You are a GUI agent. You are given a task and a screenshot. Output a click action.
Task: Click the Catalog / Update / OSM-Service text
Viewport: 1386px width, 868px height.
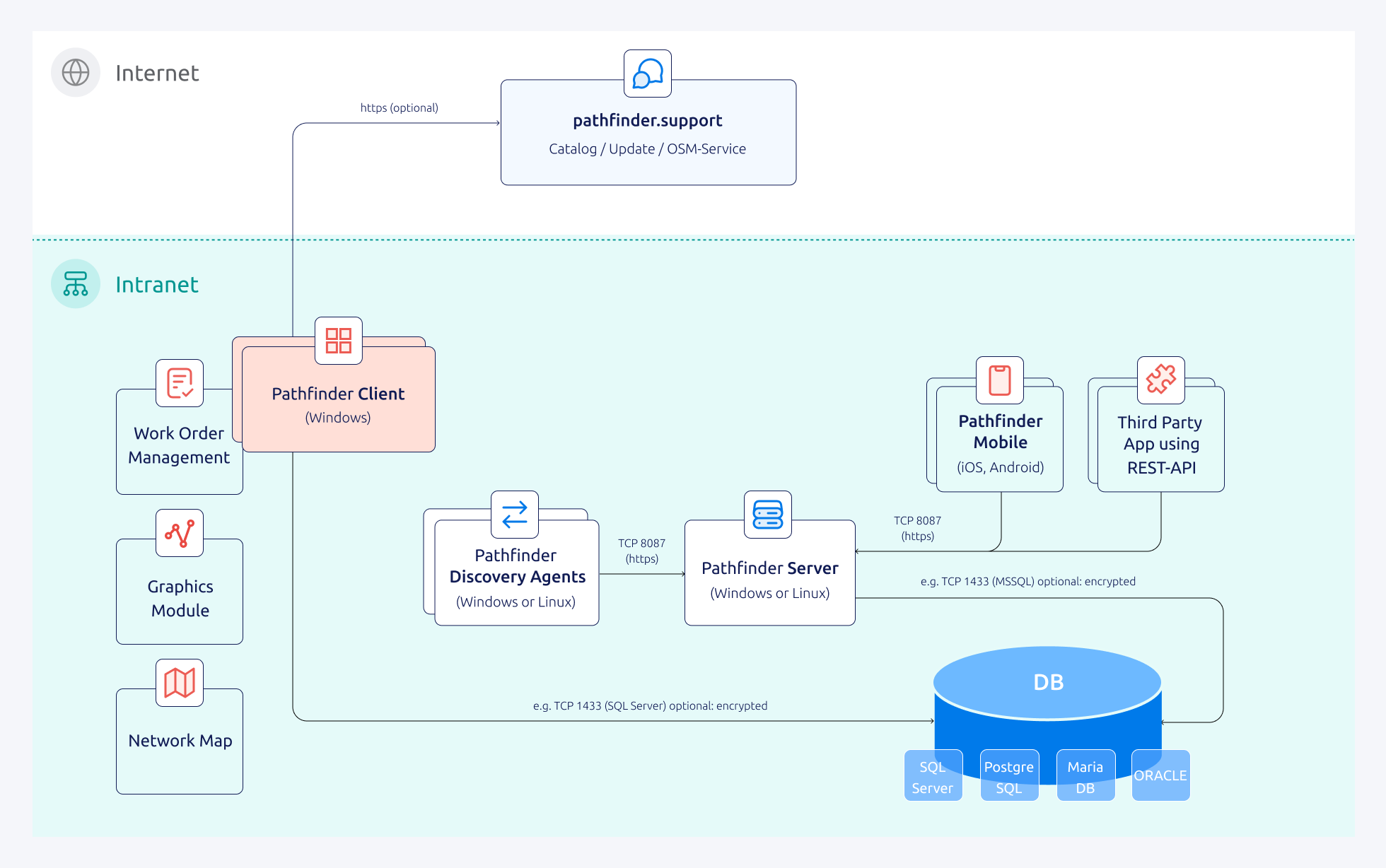tap(647, 149)
